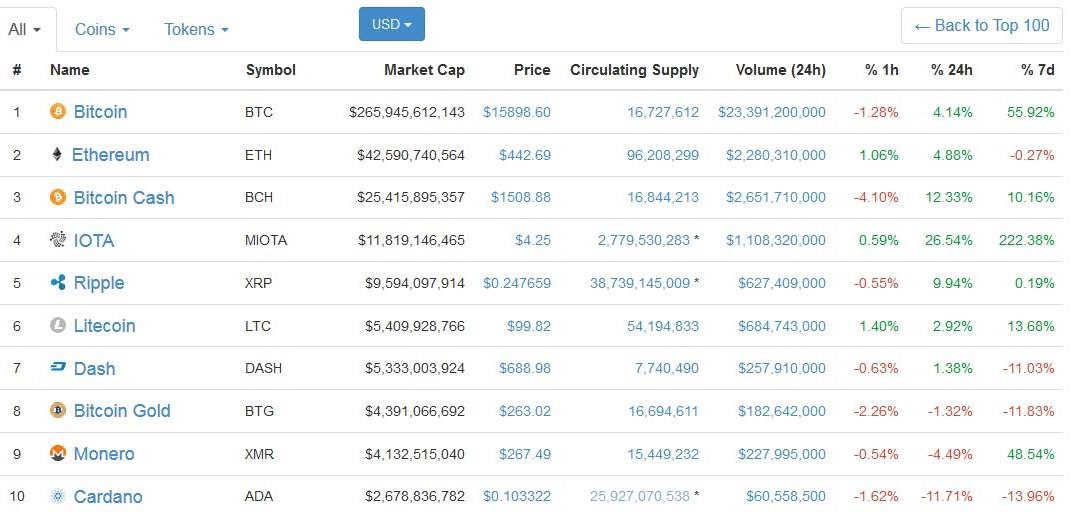Click Litecoin price $99.82
This screenshot has width=1082, height=516.
tap(529, 326)
